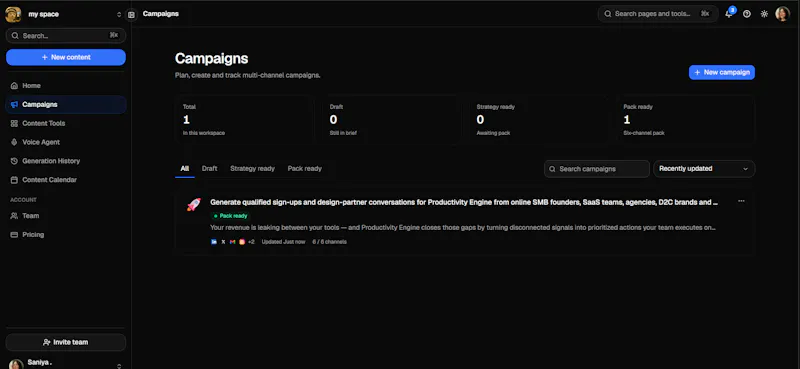
Task: Go to Home in the sidebar
Action: (66, 86)
